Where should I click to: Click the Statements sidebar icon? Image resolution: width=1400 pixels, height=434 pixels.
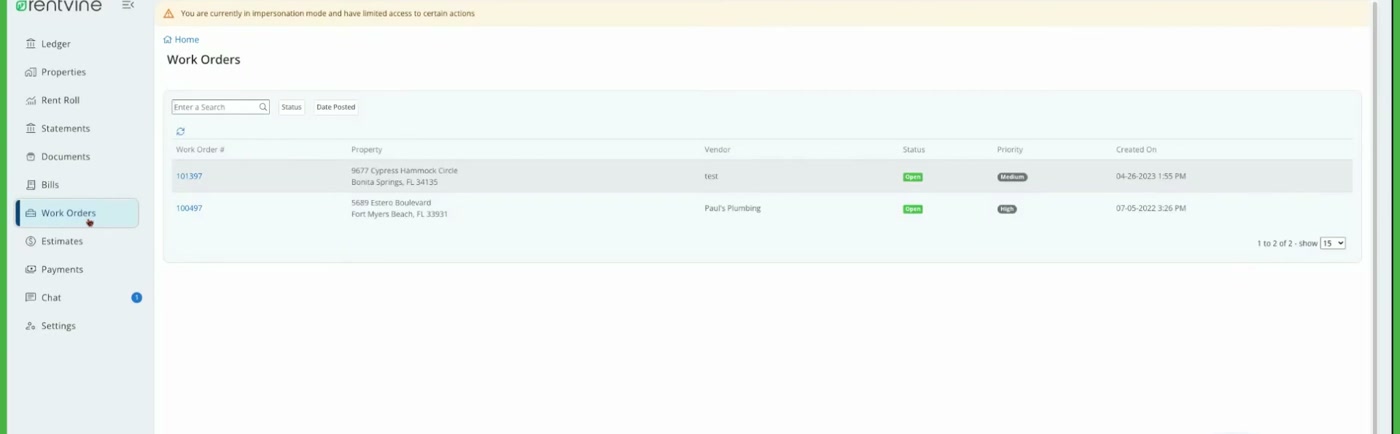tap(31, 128)
